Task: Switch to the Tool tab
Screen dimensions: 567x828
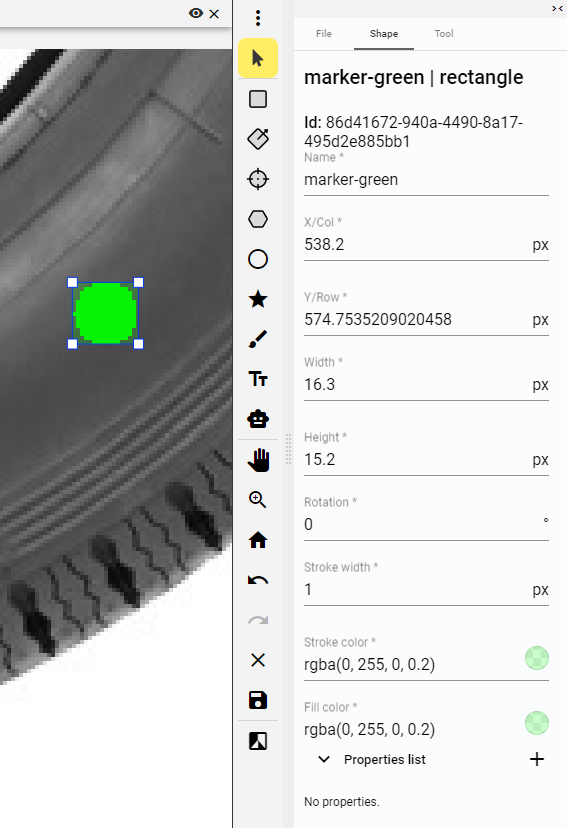Action: point(444,34)
